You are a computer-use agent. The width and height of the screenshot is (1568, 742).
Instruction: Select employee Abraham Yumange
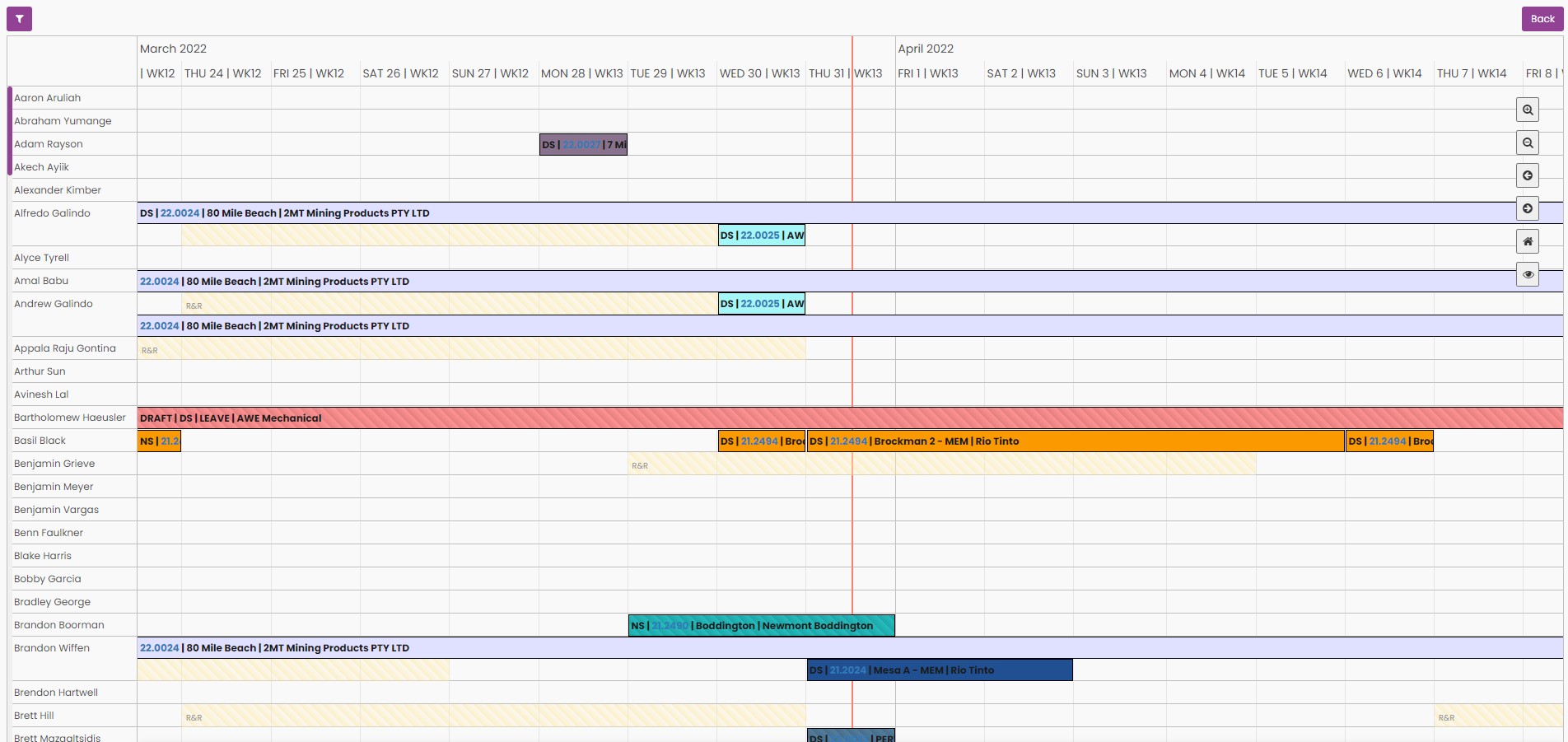click(x=63, y=121)
